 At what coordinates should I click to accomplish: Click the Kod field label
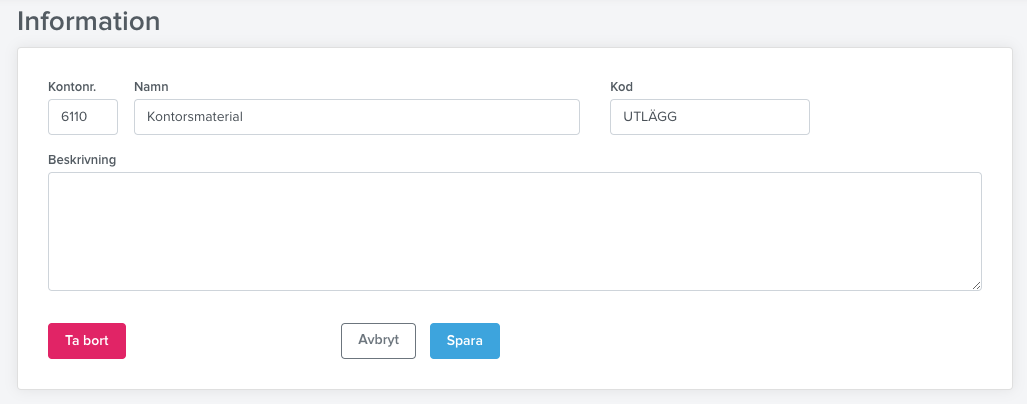(x=621, y=86)
